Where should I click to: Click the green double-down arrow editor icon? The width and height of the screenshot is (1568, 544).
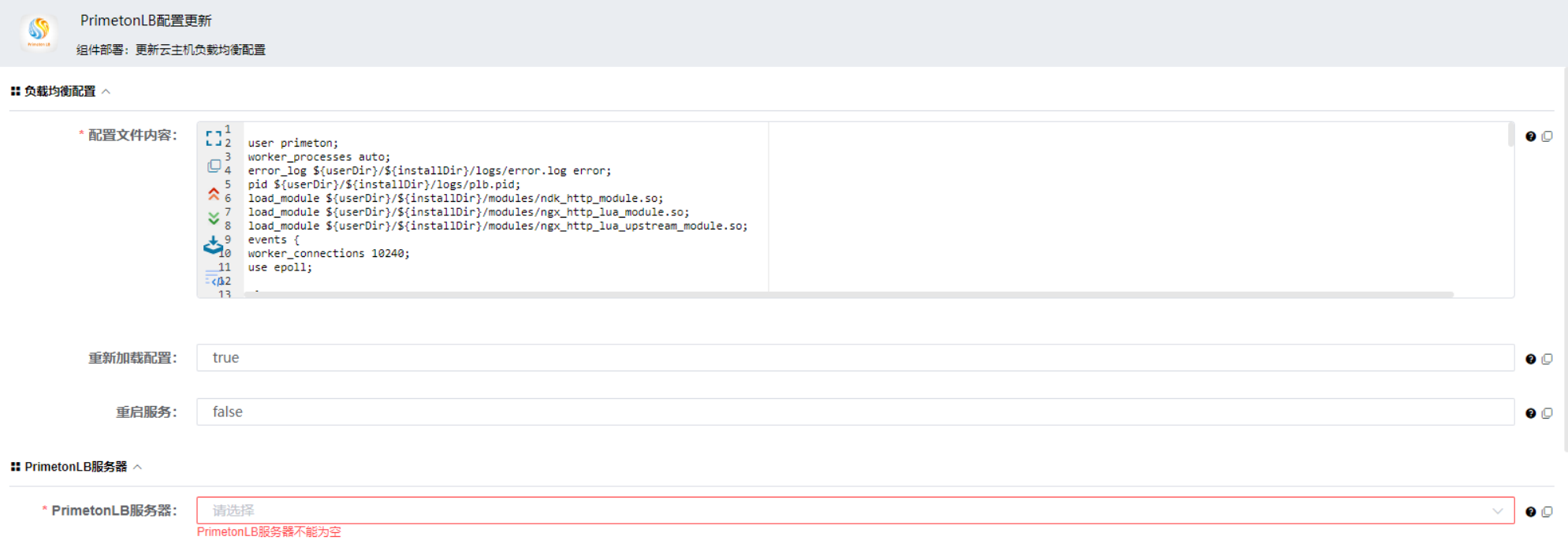pyautogui.click(x=213, y=218)
